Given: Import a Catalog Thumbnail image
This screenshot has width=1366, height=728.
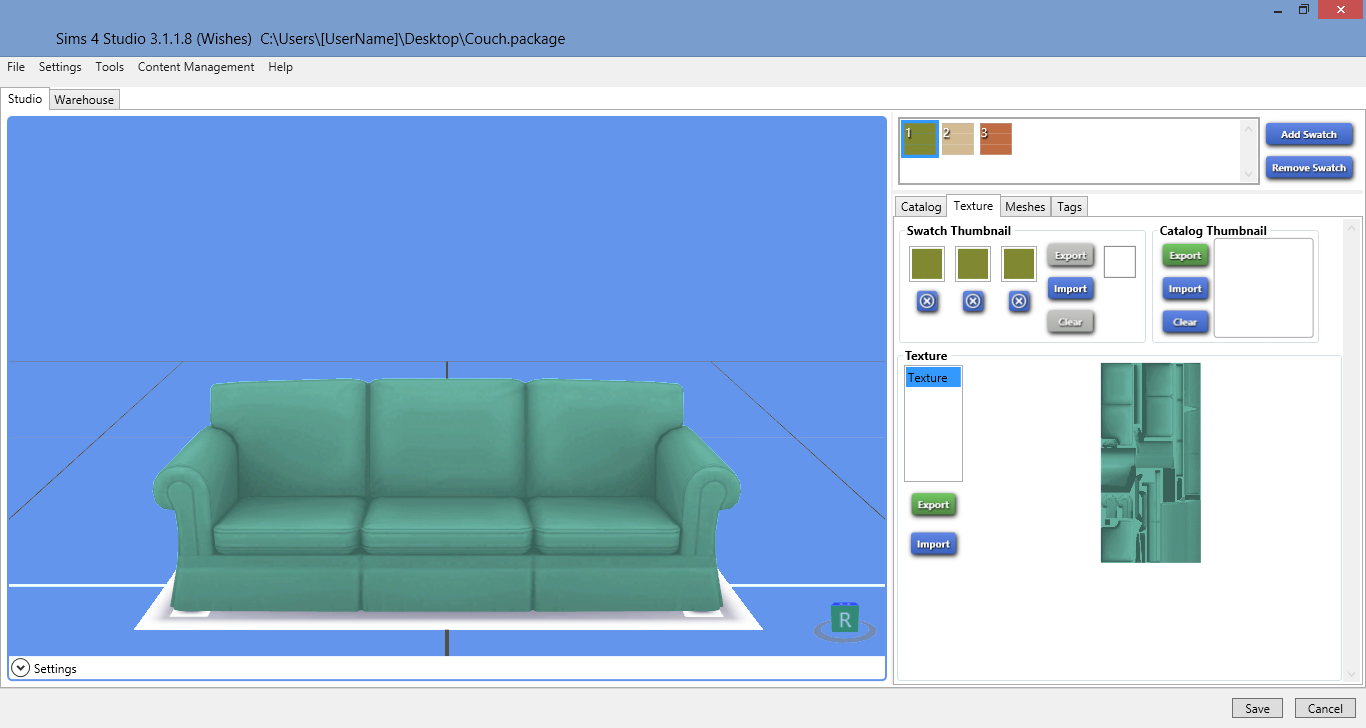Looking at the screenshot, I should tap(1185, 289).
